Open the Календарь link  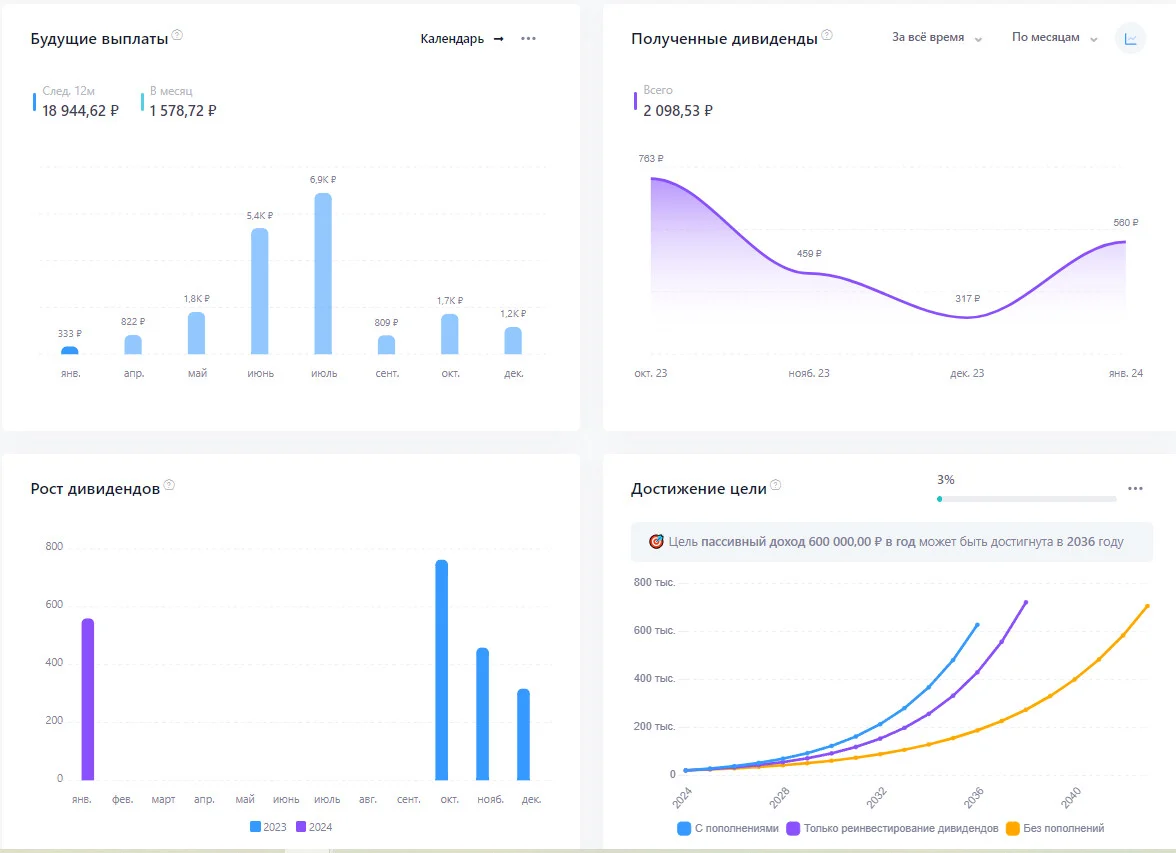[462, 38]
